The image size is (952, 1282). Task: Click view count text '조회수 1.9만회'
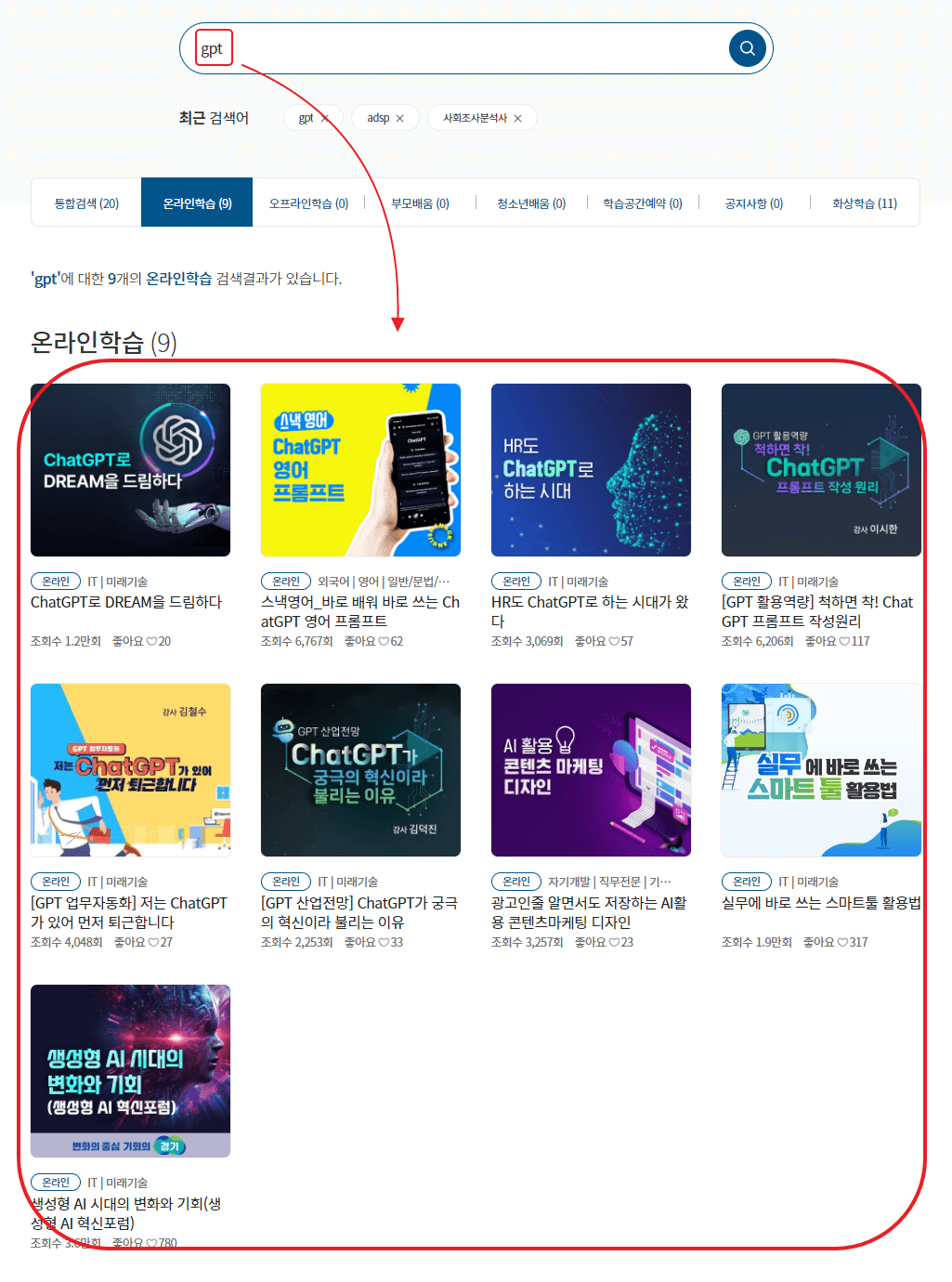point(757,942)
